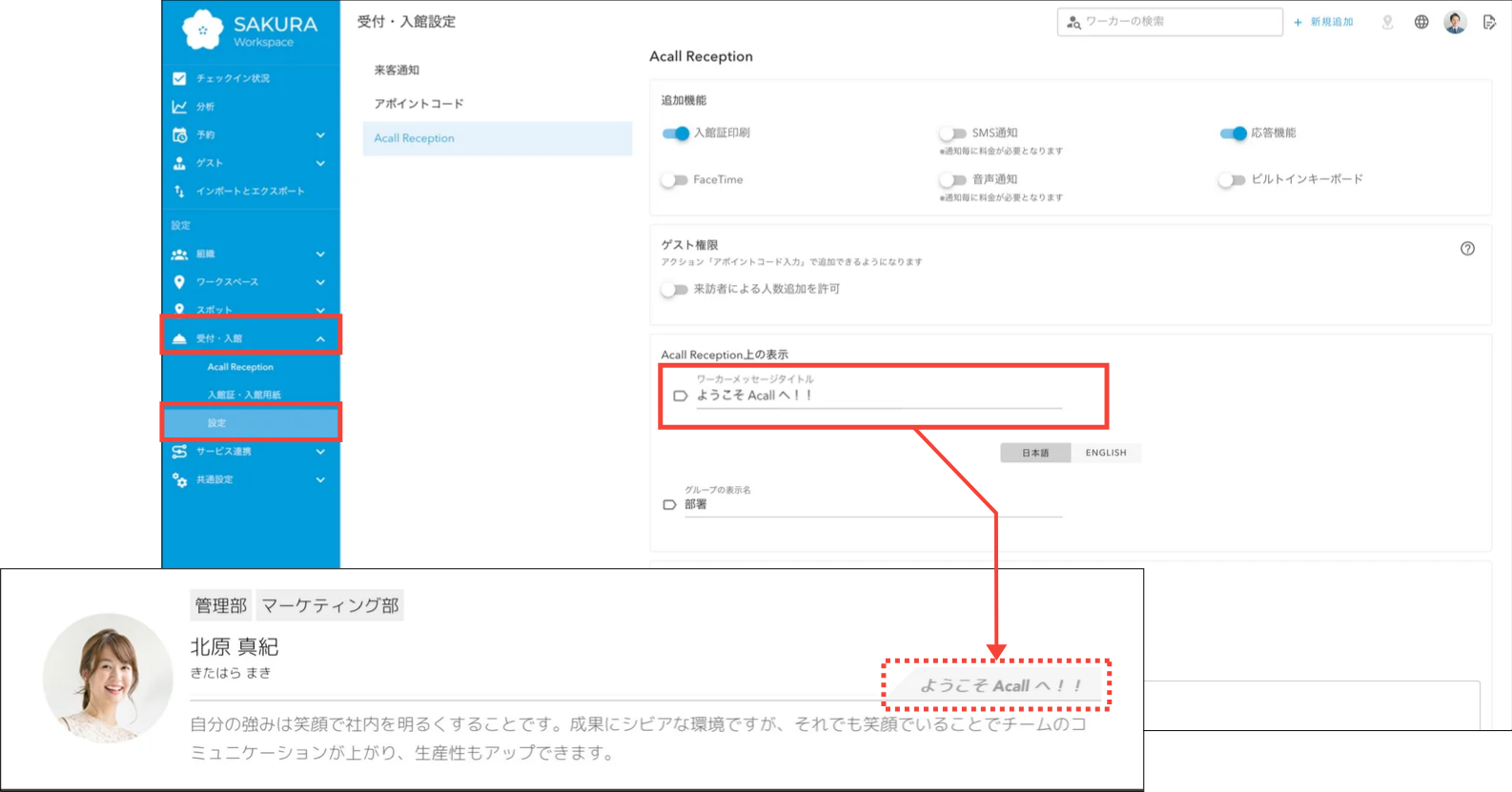Enable the FaceTime toggle
The image size is (1512, 792).
tap(674, 180)
